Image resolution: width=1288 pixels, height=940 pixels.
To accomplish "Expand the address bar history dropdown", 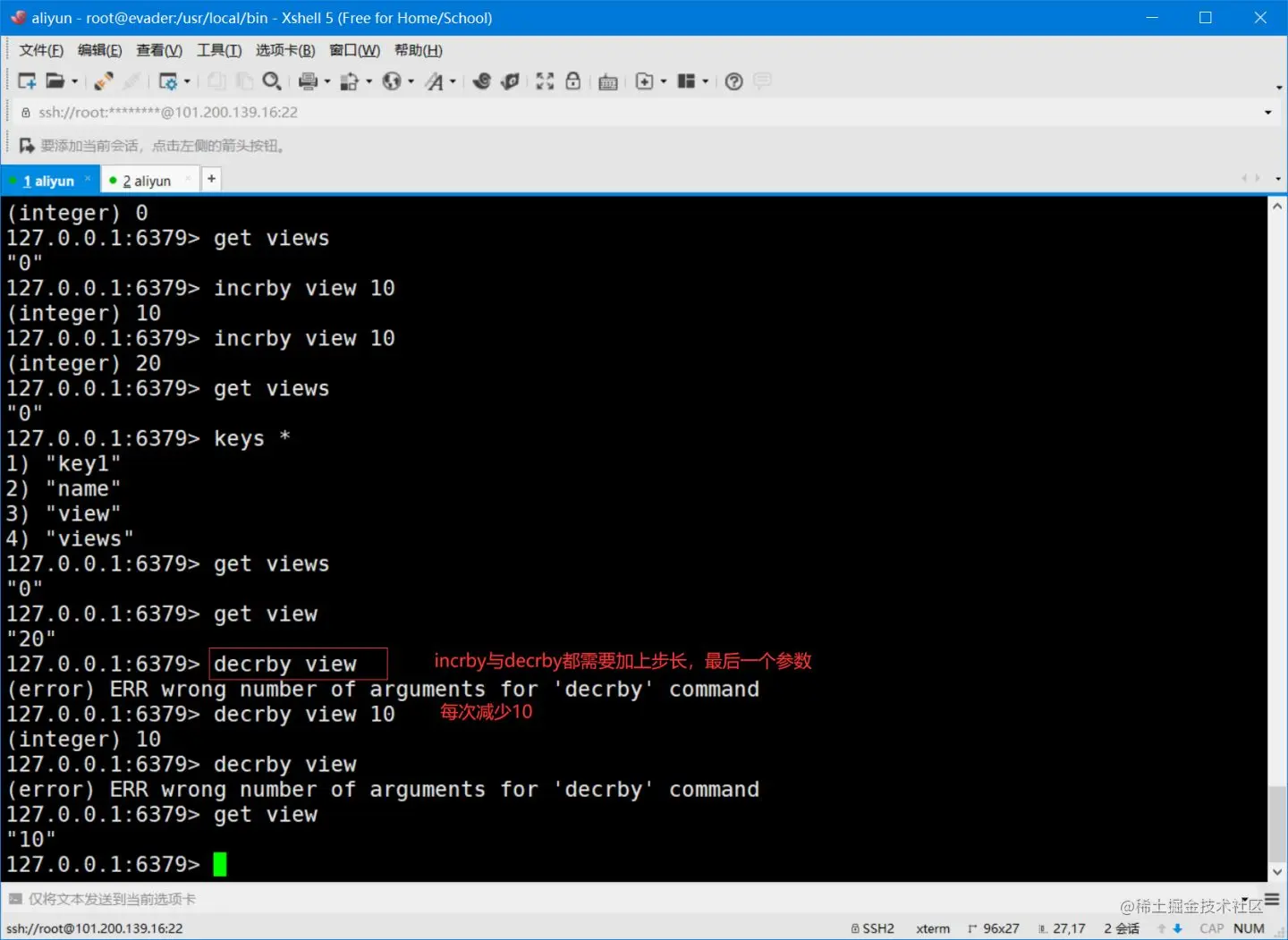I will pos(1267,112).
